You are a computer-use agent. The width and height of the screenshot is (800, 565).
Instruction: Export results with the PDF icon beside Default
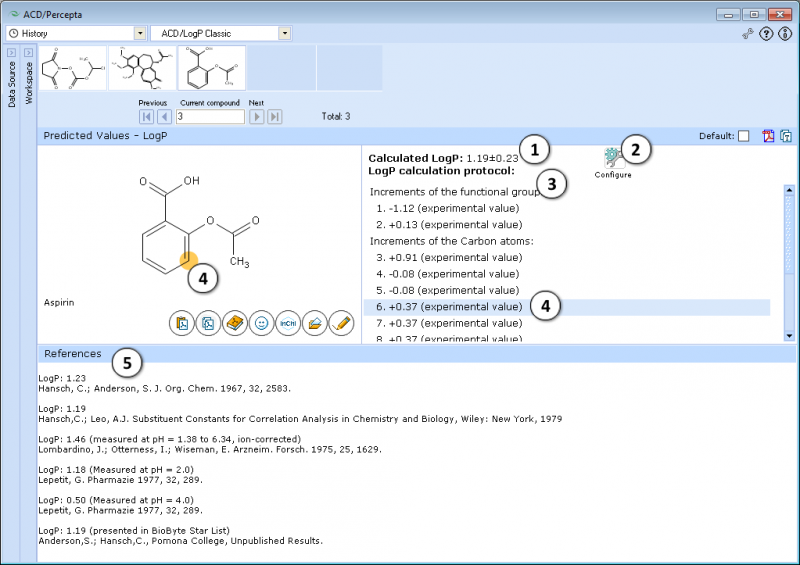768,136
